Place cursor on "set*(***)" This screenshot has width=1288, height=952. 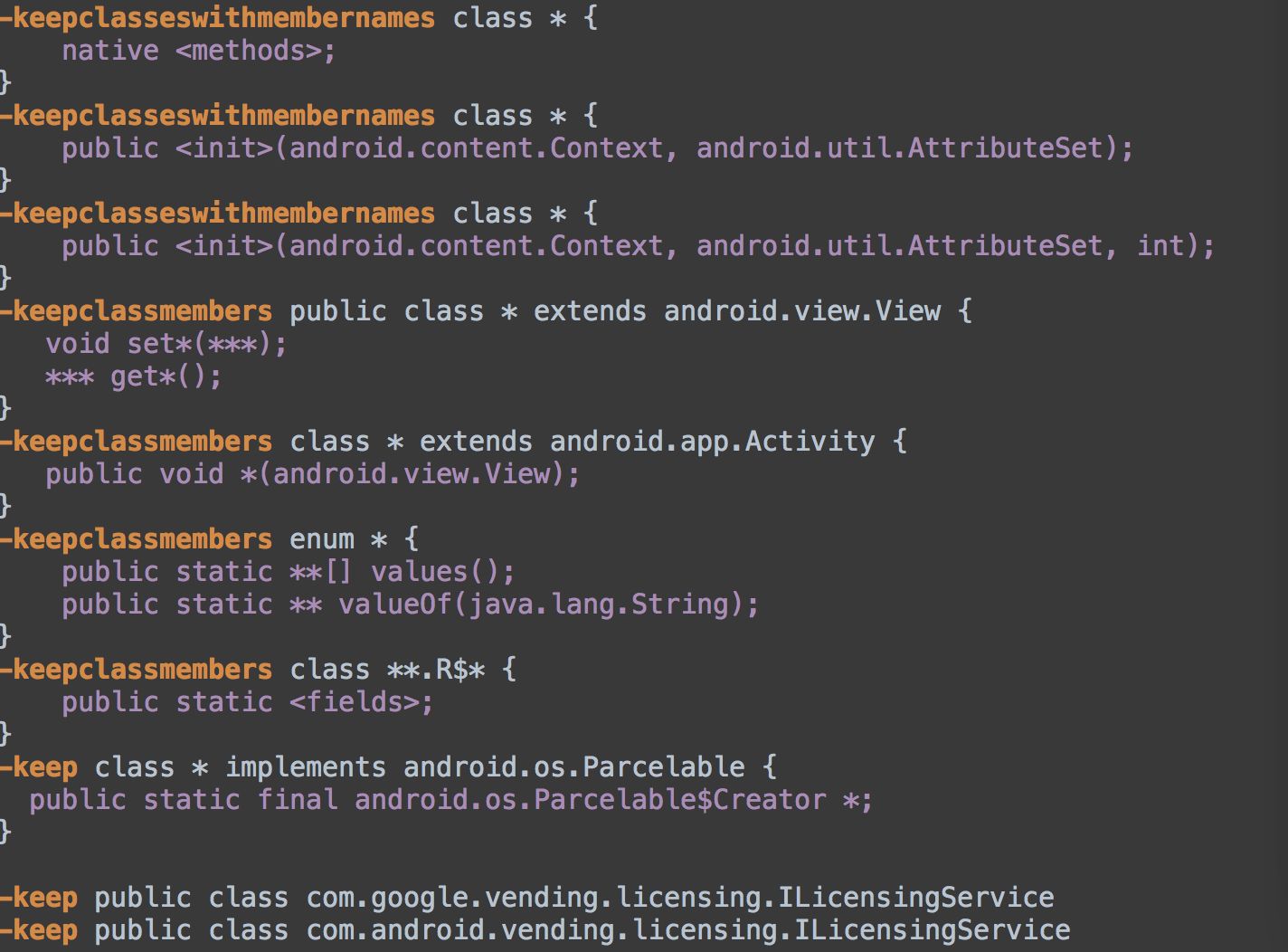coord(199,344)
